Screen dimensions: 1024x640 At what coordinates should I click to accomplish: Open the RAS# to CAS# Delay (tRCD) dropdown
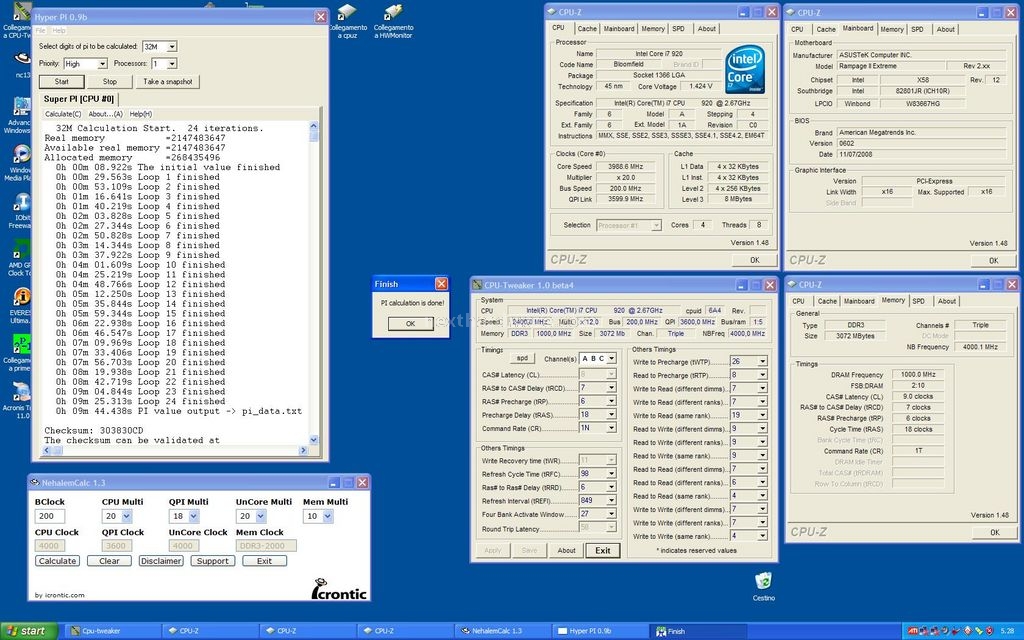point(611,388)
